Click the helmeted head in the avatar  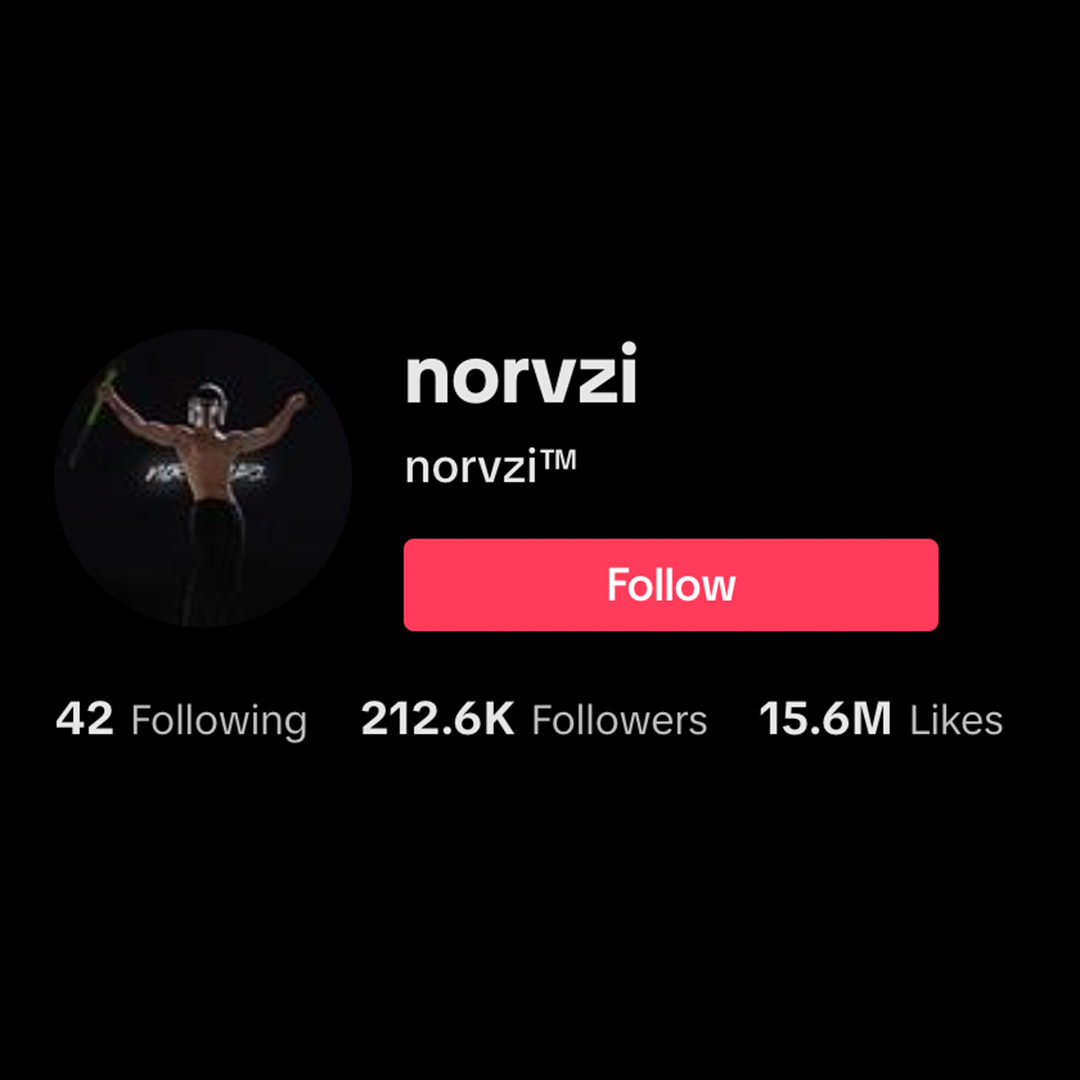coord(206,404)
